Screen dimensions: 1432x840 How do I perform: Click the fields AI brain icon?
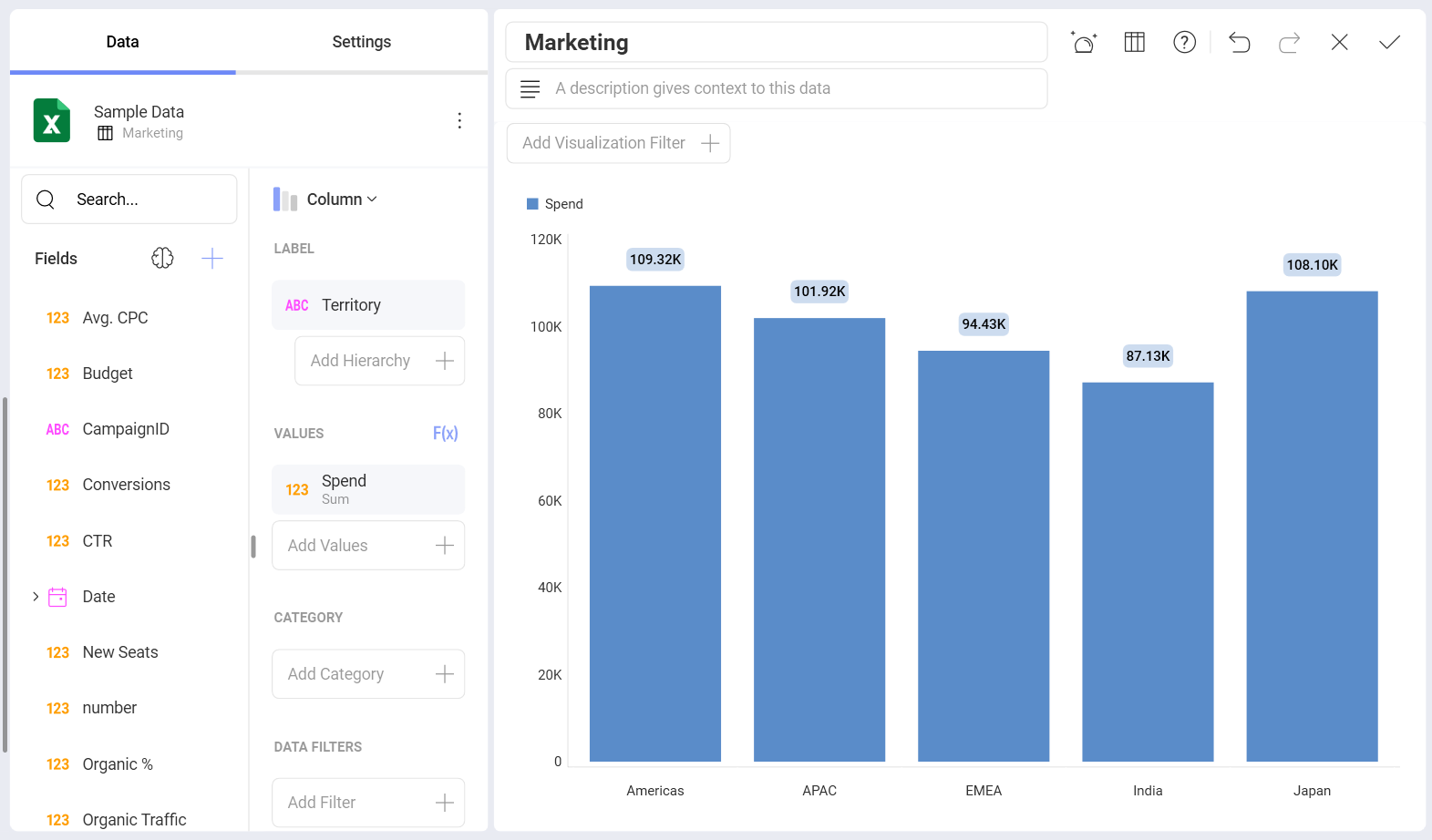point(162,258)
